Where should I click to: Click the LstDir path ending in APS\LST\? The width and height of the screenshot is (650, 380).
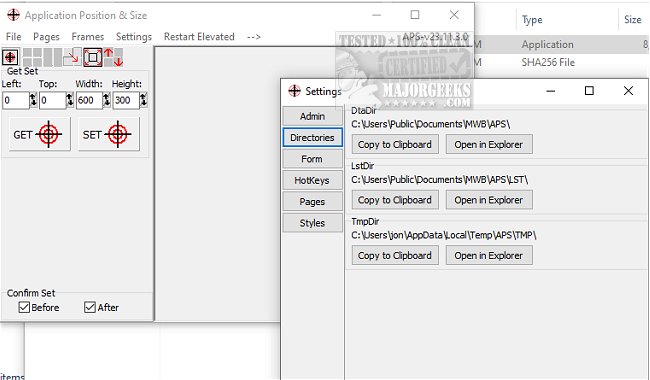(439, 179)
